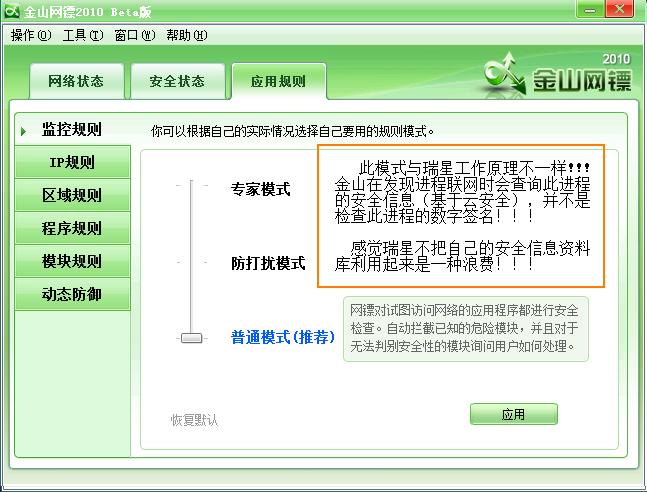Click the slider handle at 普通模式
Screen dimensions: 647x492
[x=191, y=338]
